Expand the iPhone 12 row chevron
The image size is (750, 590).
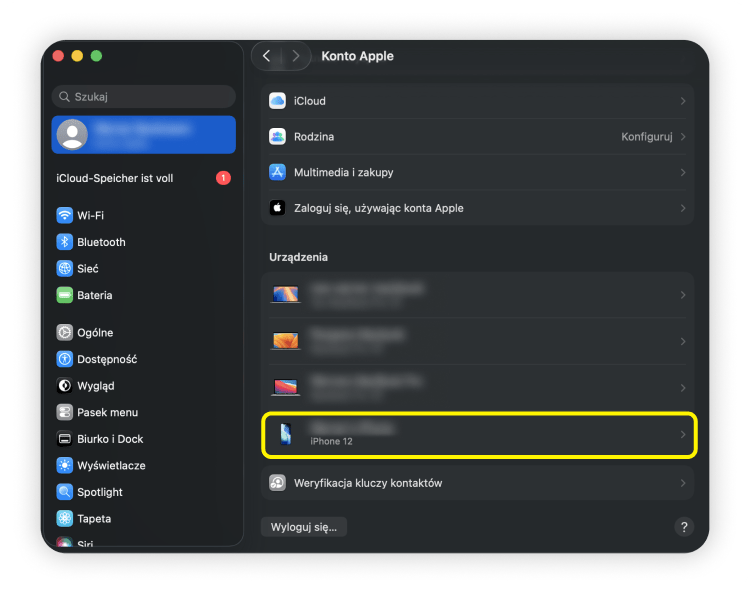683,434
